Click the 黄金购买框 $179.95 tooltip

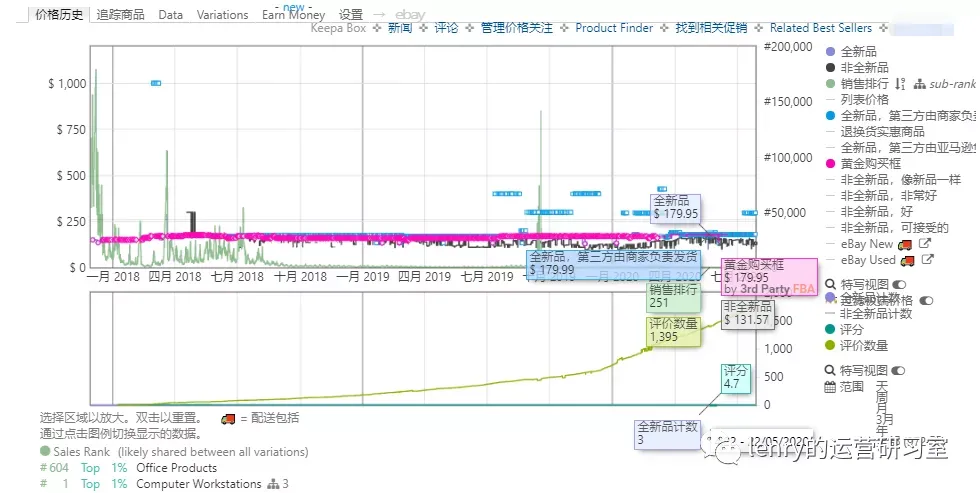[x=769, y=277]
